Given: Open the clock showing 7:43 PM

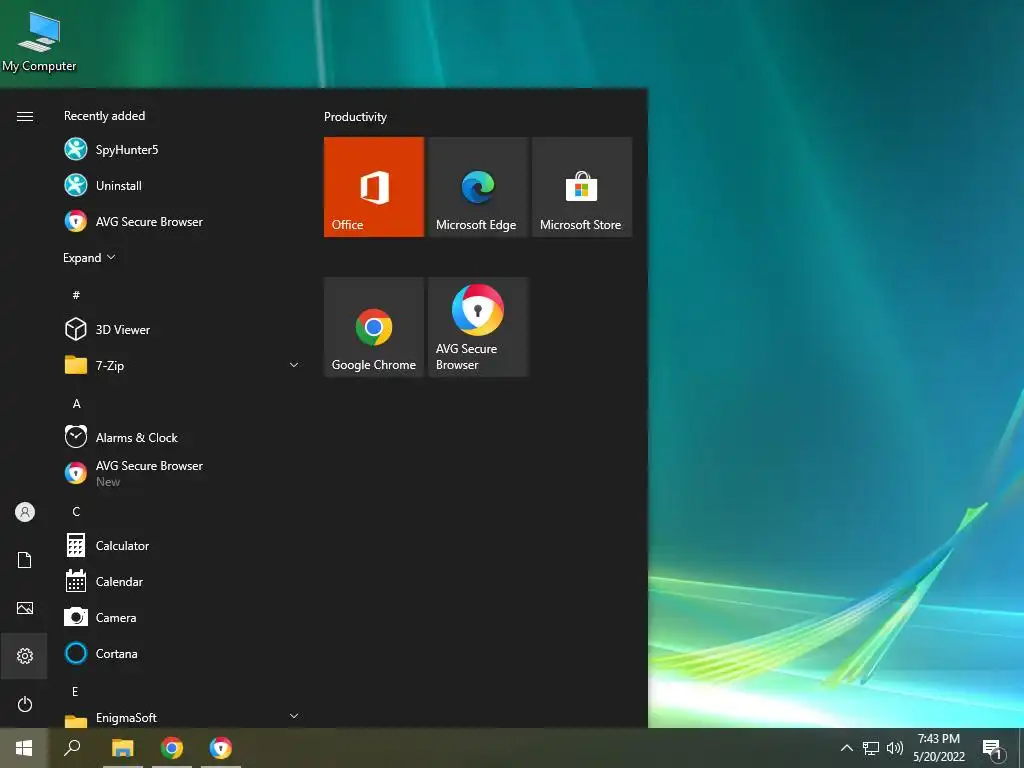Looking at the screenshot, I should pos(939,748).
